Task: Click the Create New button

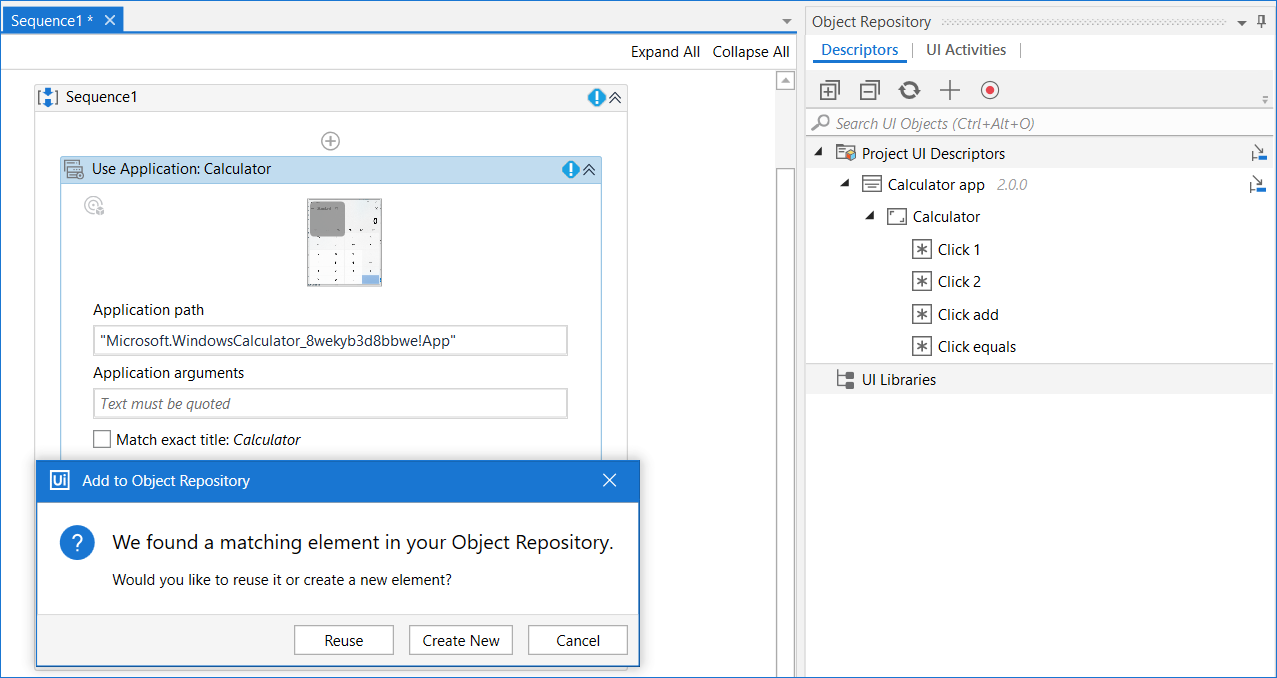Action: pyautogui.click(x=461, y=640)
